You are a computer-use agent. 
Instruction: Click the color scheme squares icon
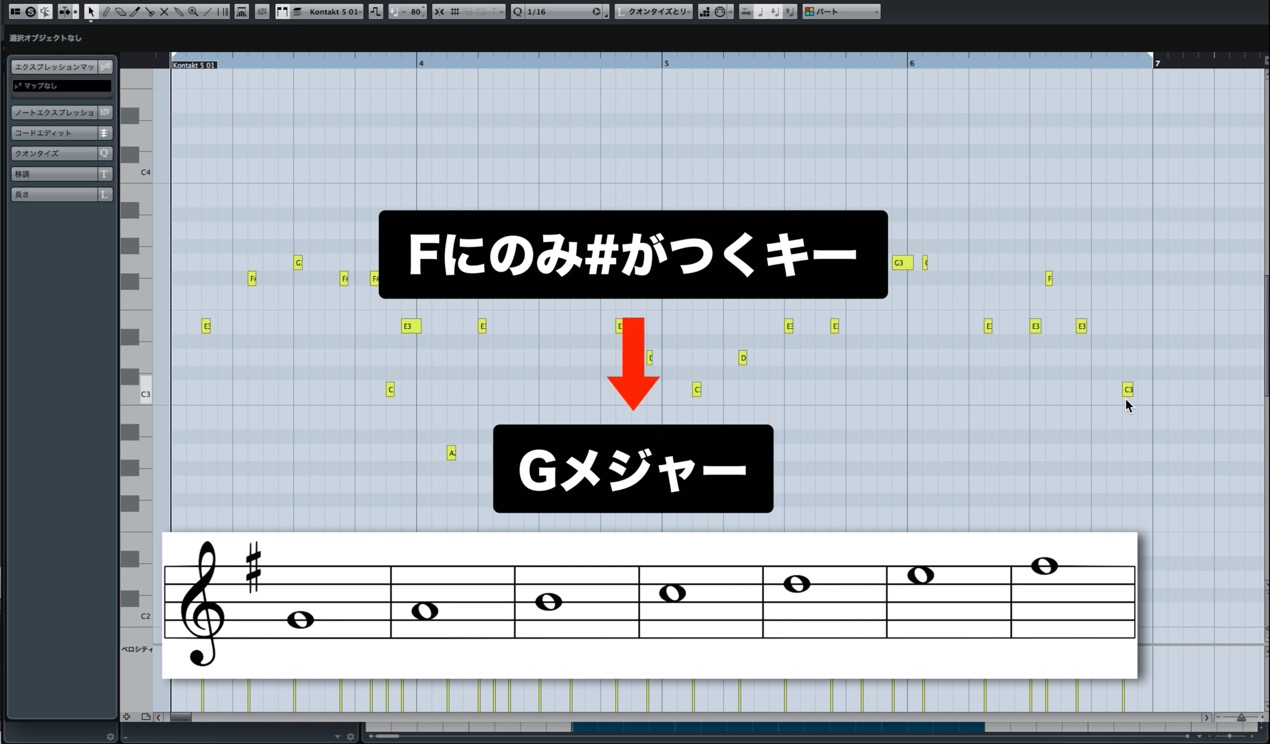809,12
